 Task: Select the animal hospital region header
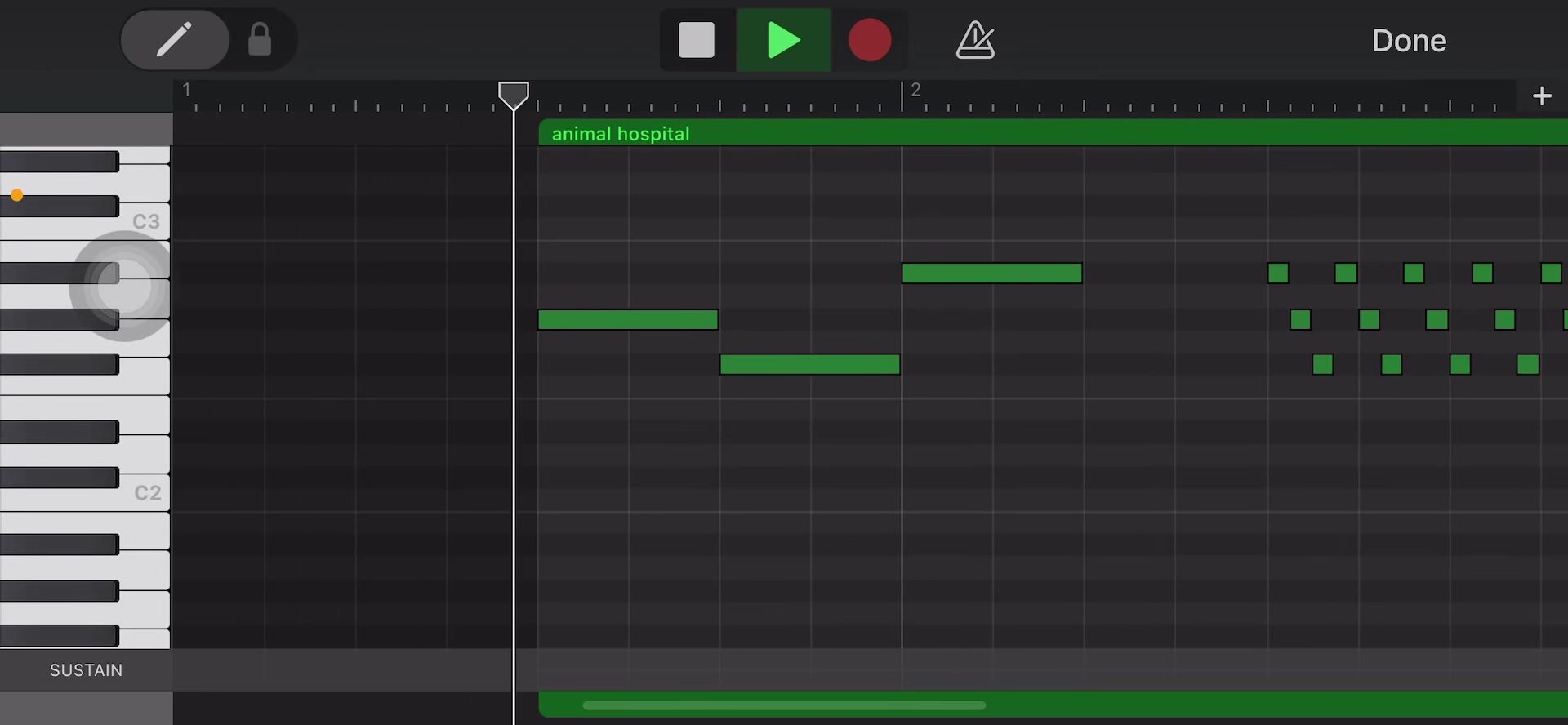1053,133
